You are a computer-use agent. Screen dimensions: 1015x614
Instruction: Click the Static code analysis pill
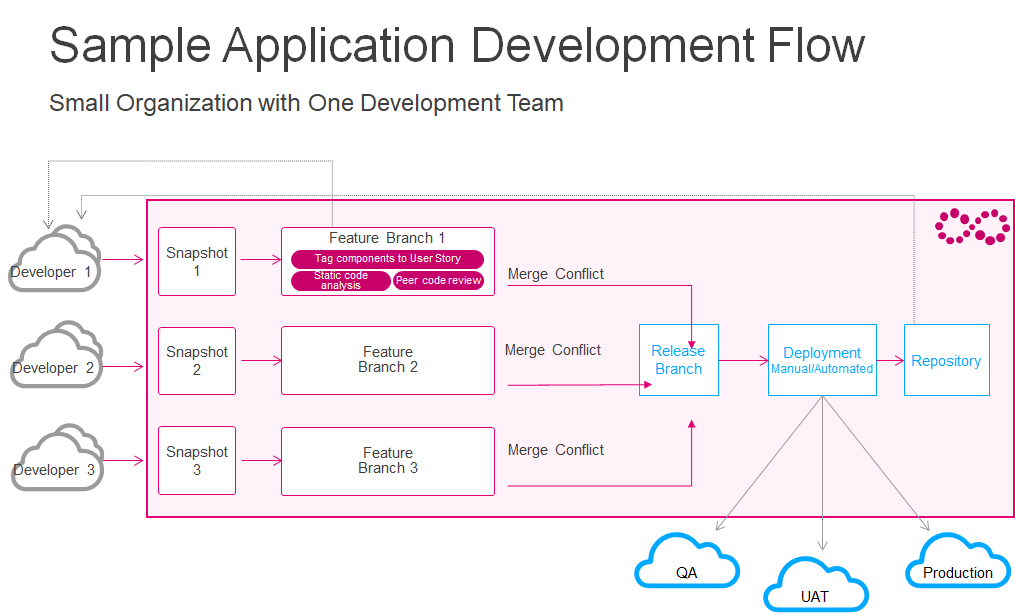[x=341, y=280]
